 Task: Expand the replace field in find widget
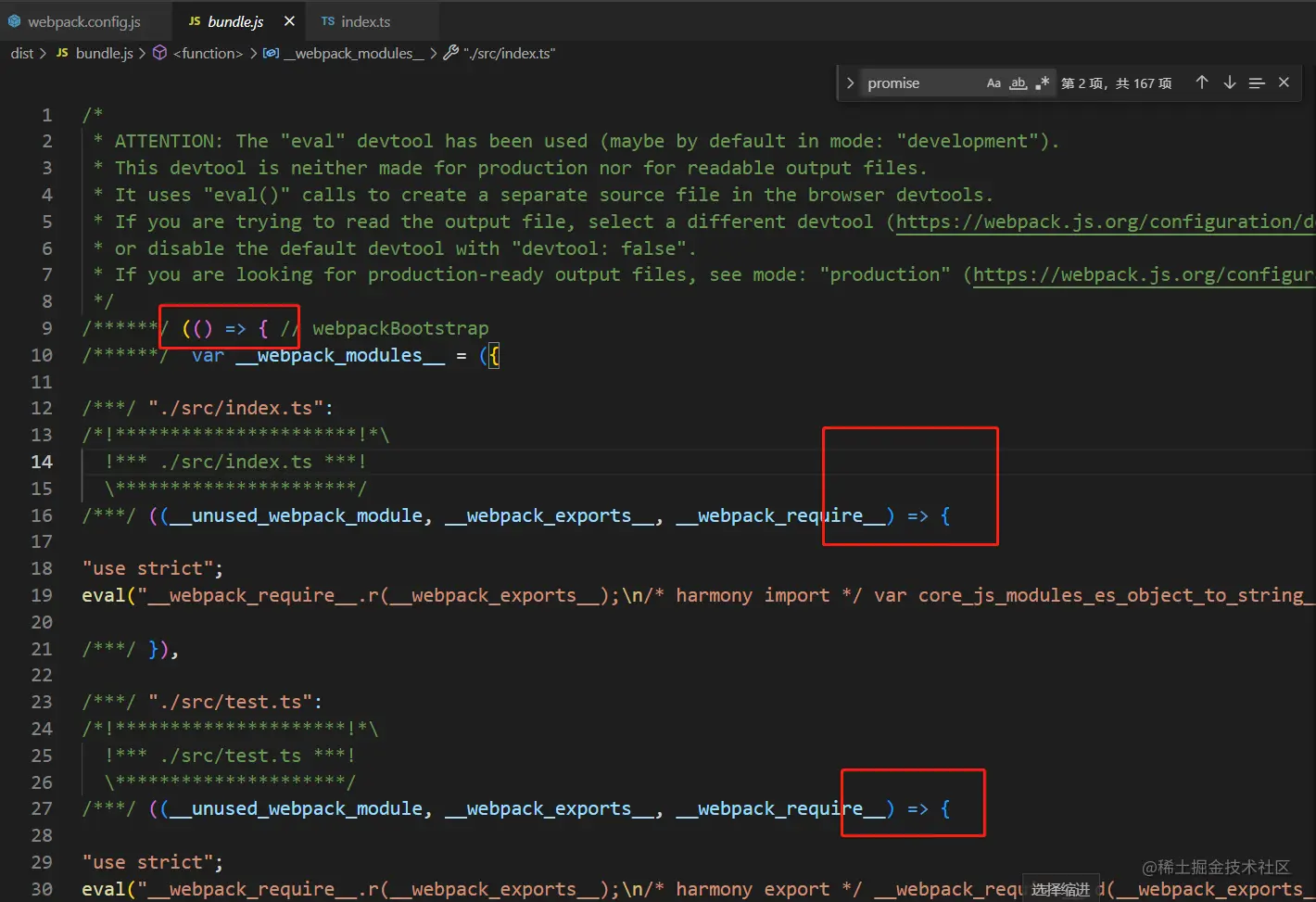pyautogui.click(x=850, y=83)
